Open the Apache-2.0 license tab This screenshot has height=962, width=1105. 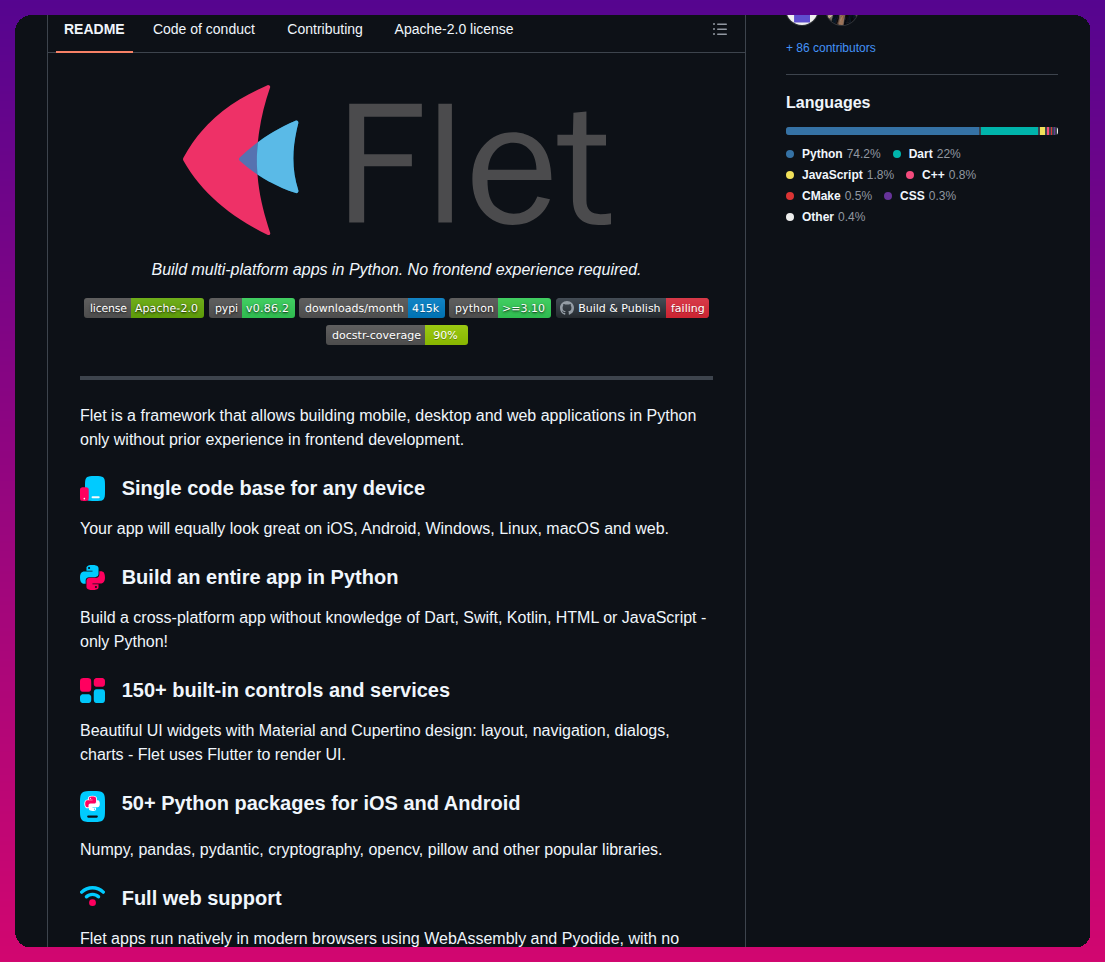tap(454, 29)
